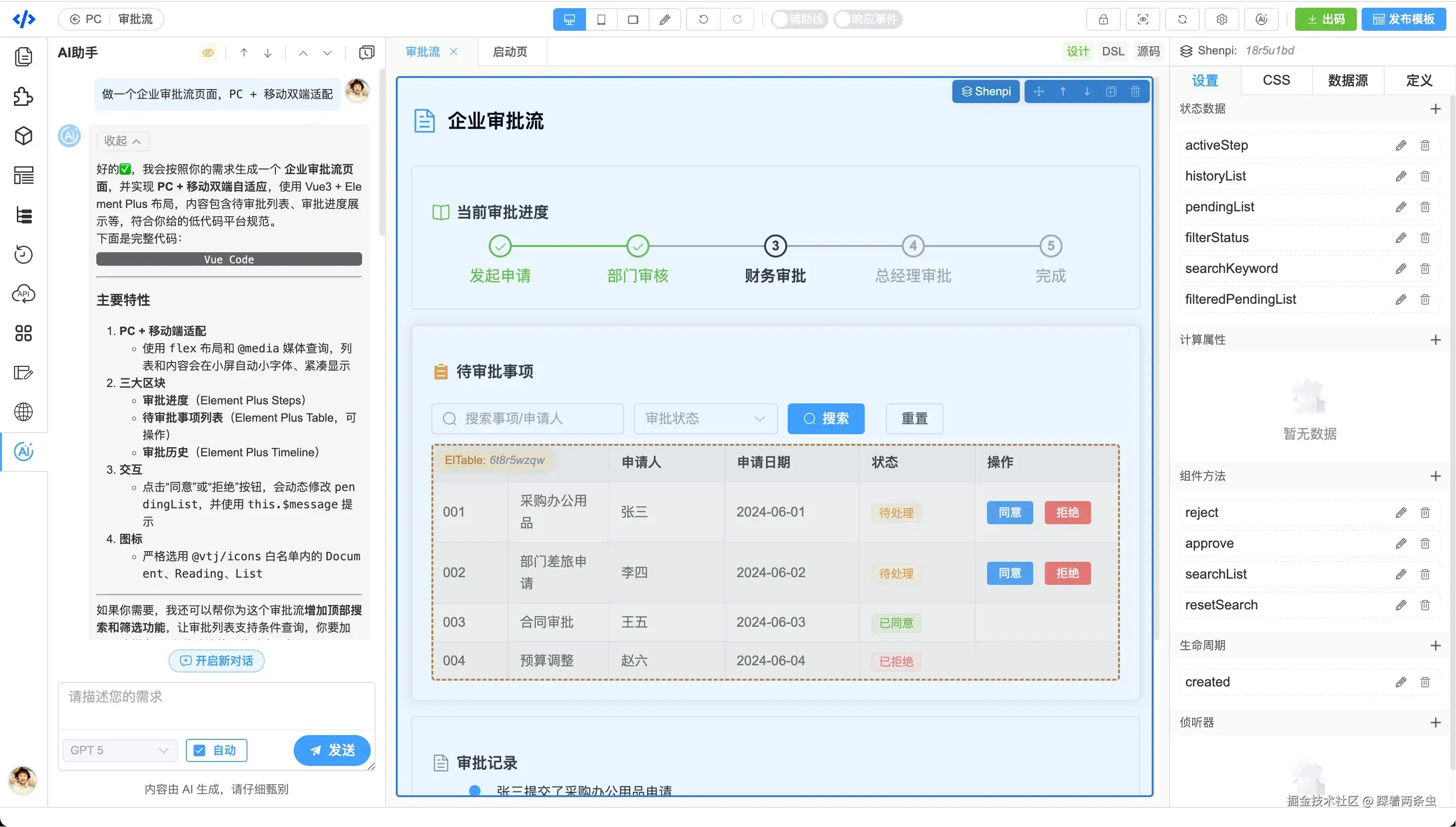The height and width of the screenshot is (827, 1456).
Task: Click step 3 财务审批 progress circle
Action: [x=775, y=246]
